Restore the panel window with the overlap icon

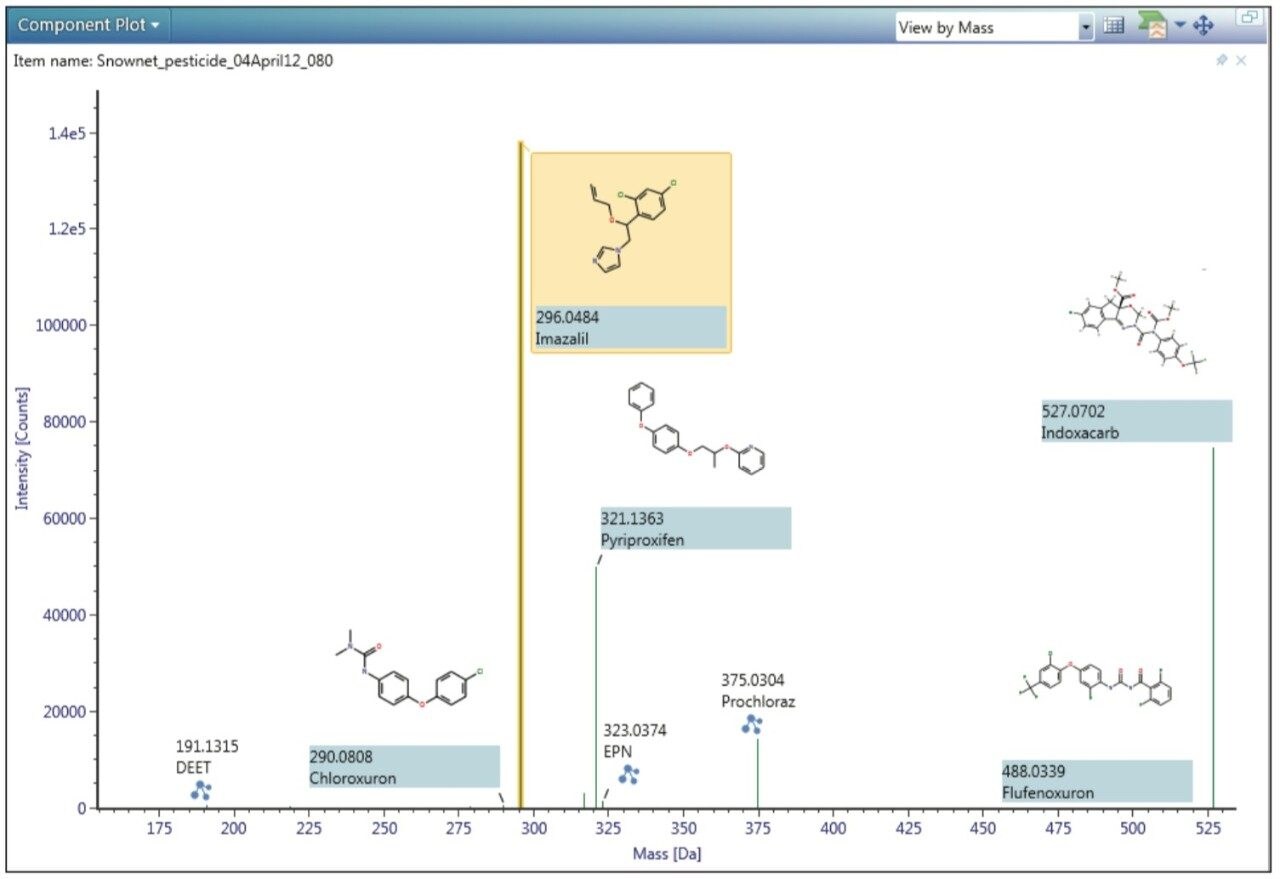[1248, 17]
